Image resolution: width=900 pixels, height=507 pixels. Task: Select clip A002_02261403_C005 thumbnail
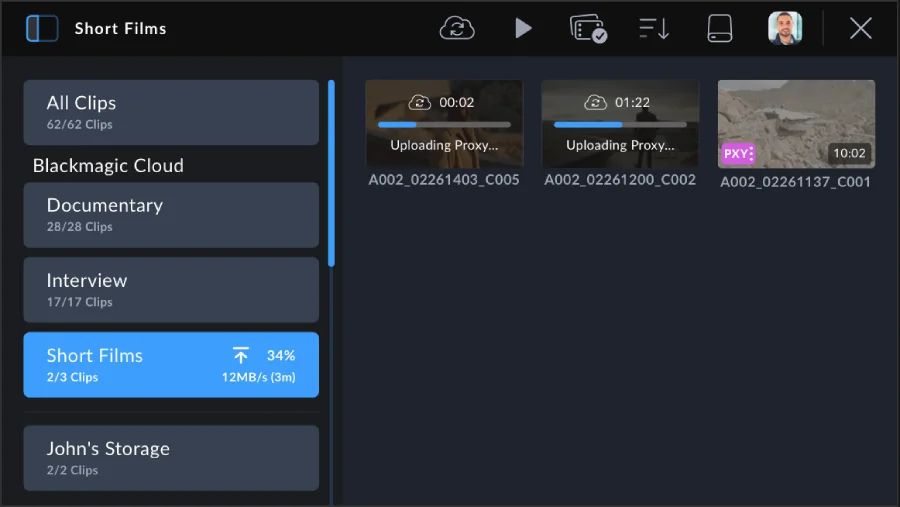(x=444, y=123)
